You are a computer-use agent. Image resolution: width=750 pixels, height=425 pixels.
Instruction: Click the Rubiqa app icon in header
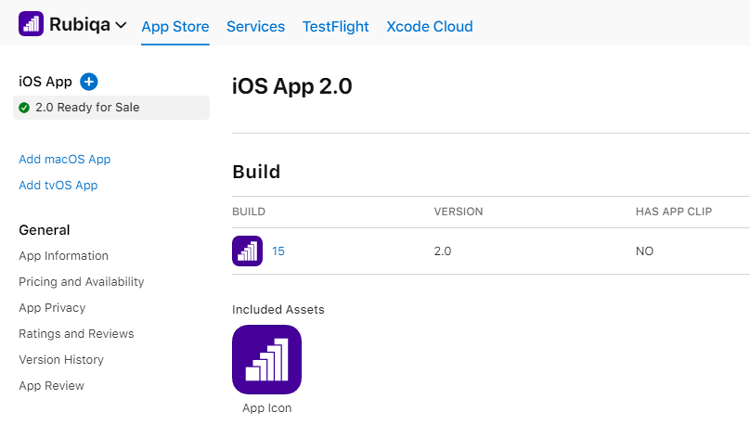click(31, 24)
